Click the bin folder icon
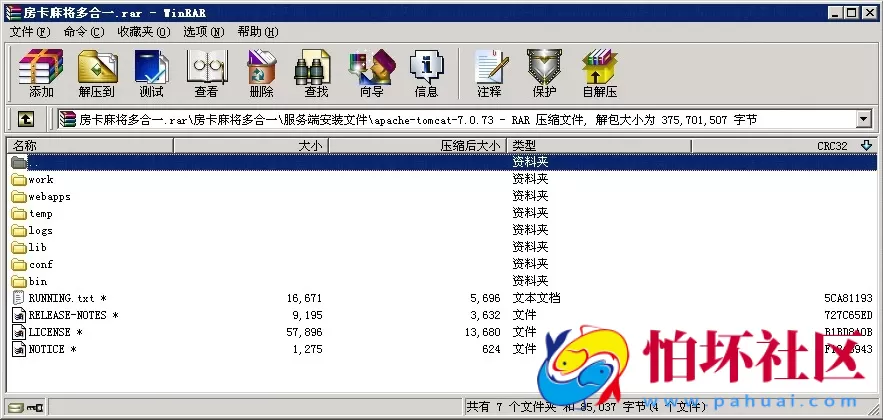The height and width of the screenshot is (420, 883). 19,281
